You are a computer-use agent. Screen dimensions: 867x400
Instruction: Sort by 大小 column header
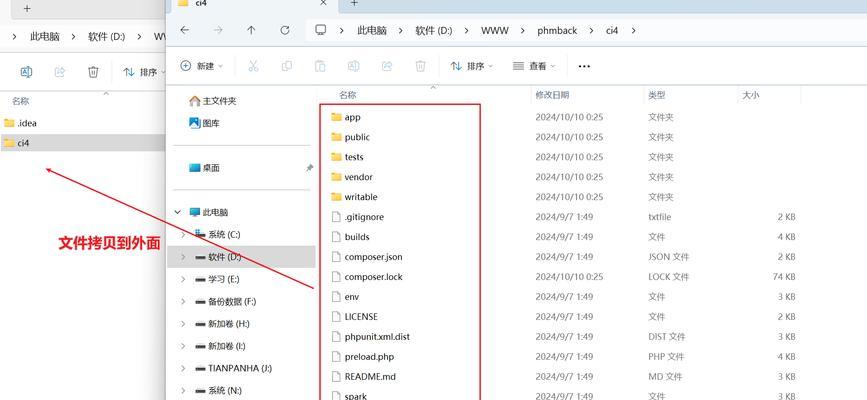point(750,95)
